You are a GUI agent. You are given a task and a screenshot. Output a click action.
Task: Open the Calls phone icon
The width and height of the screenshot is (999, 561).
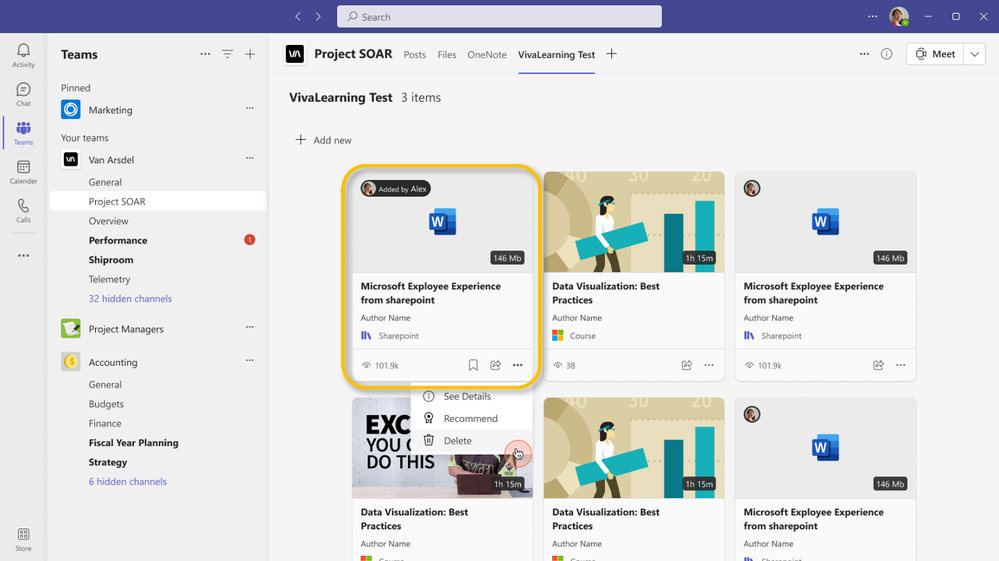click(x=24, y=210)
